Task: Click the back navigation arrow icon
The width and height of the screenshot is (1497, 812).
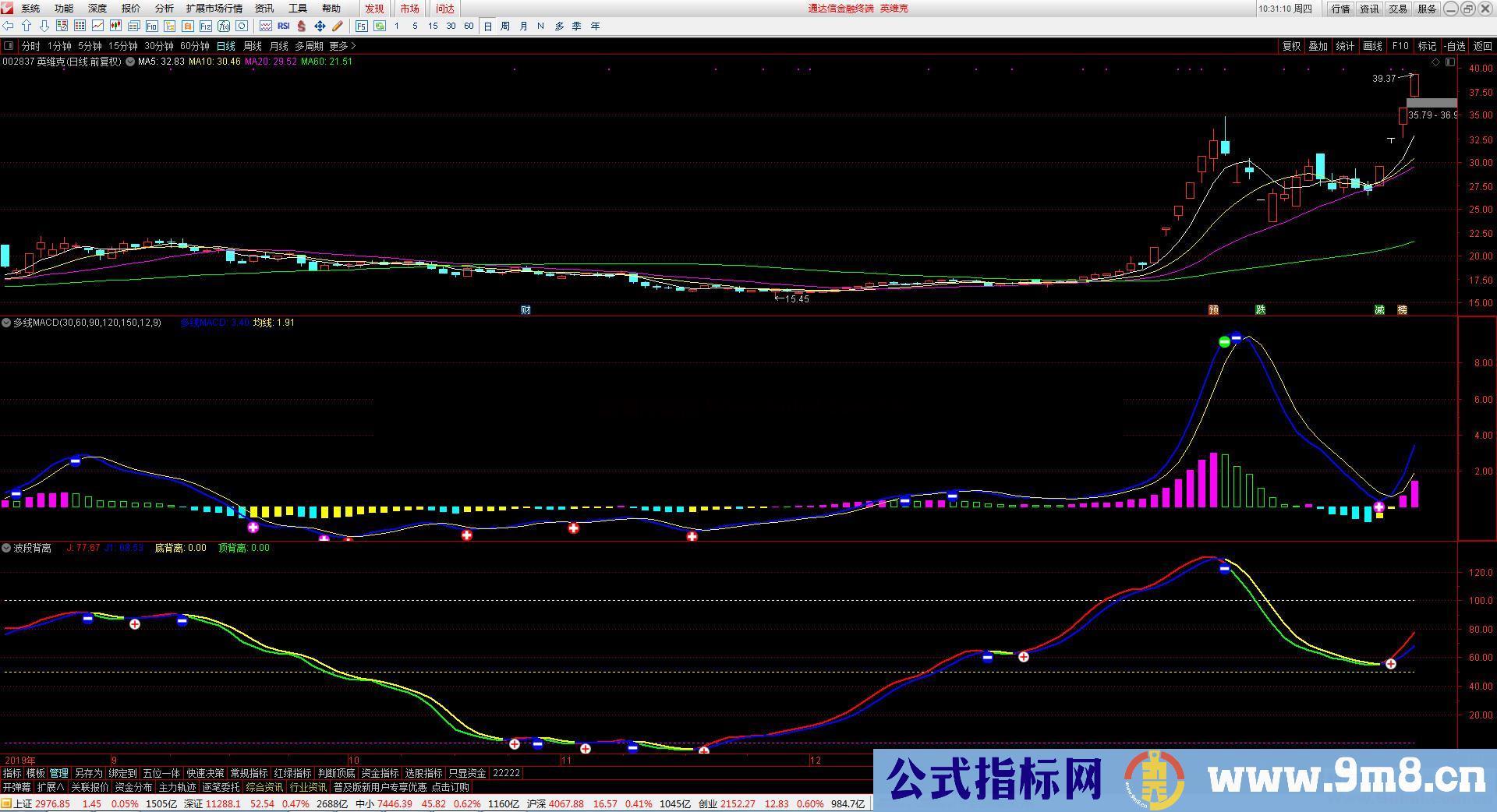Action: [9, 26]
